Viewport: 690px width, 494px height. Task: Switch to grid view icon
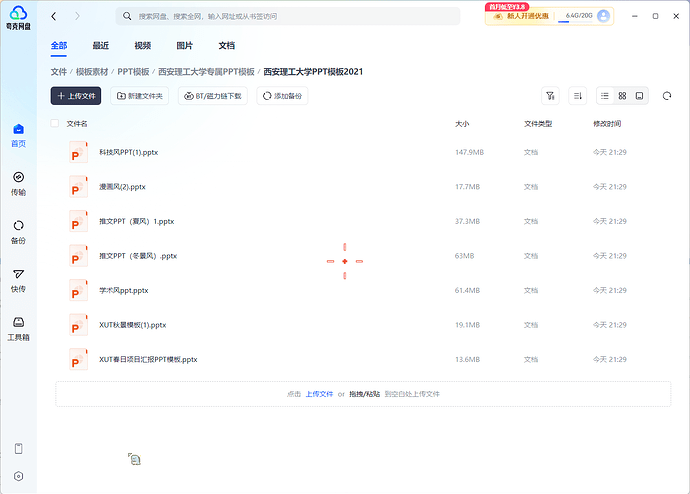pos(622,96)
